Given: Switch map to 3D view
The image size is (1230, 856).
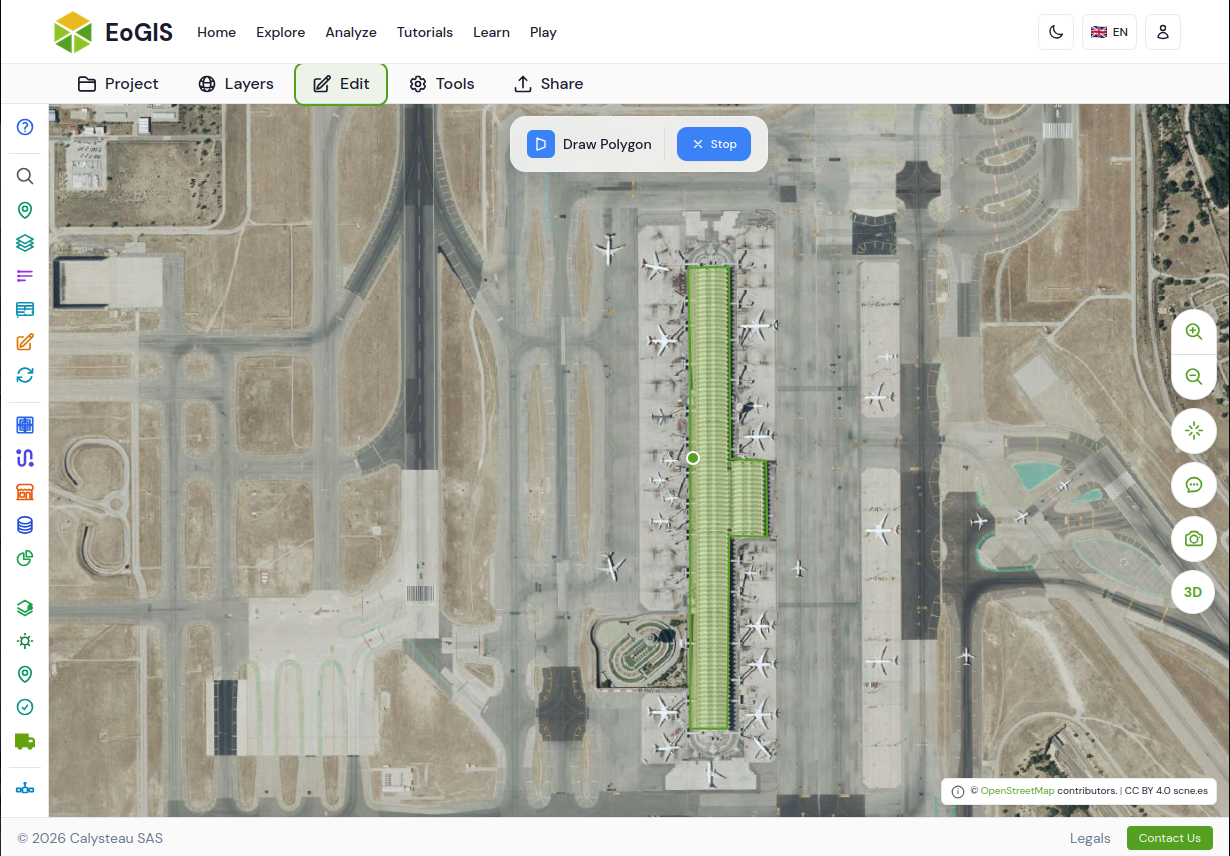Looking at the screenshot, I should click(x=1193, y=592).
